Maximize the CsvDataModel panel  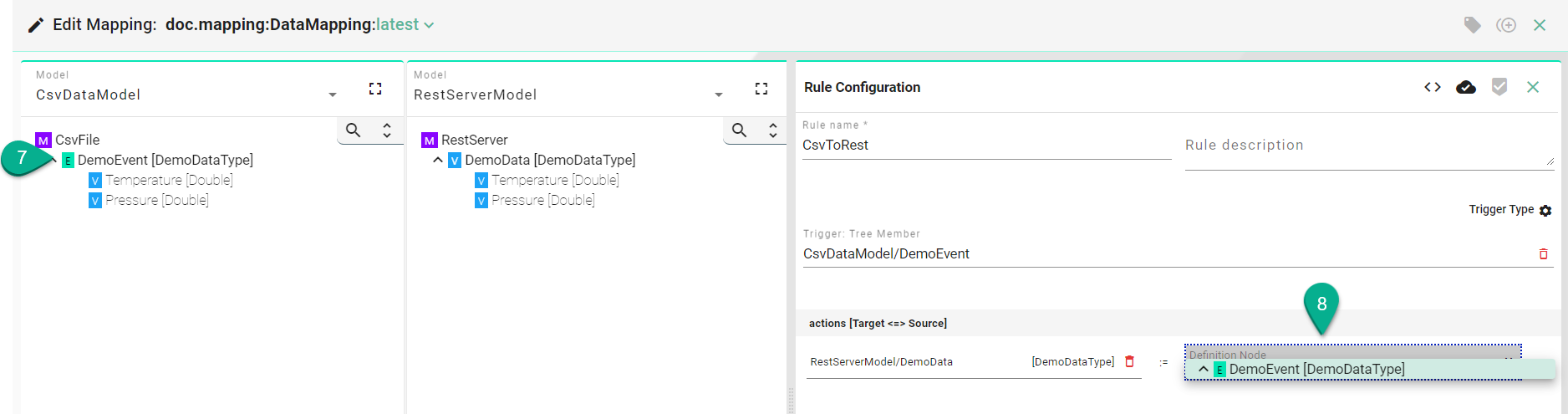click(x=375, y=89)
